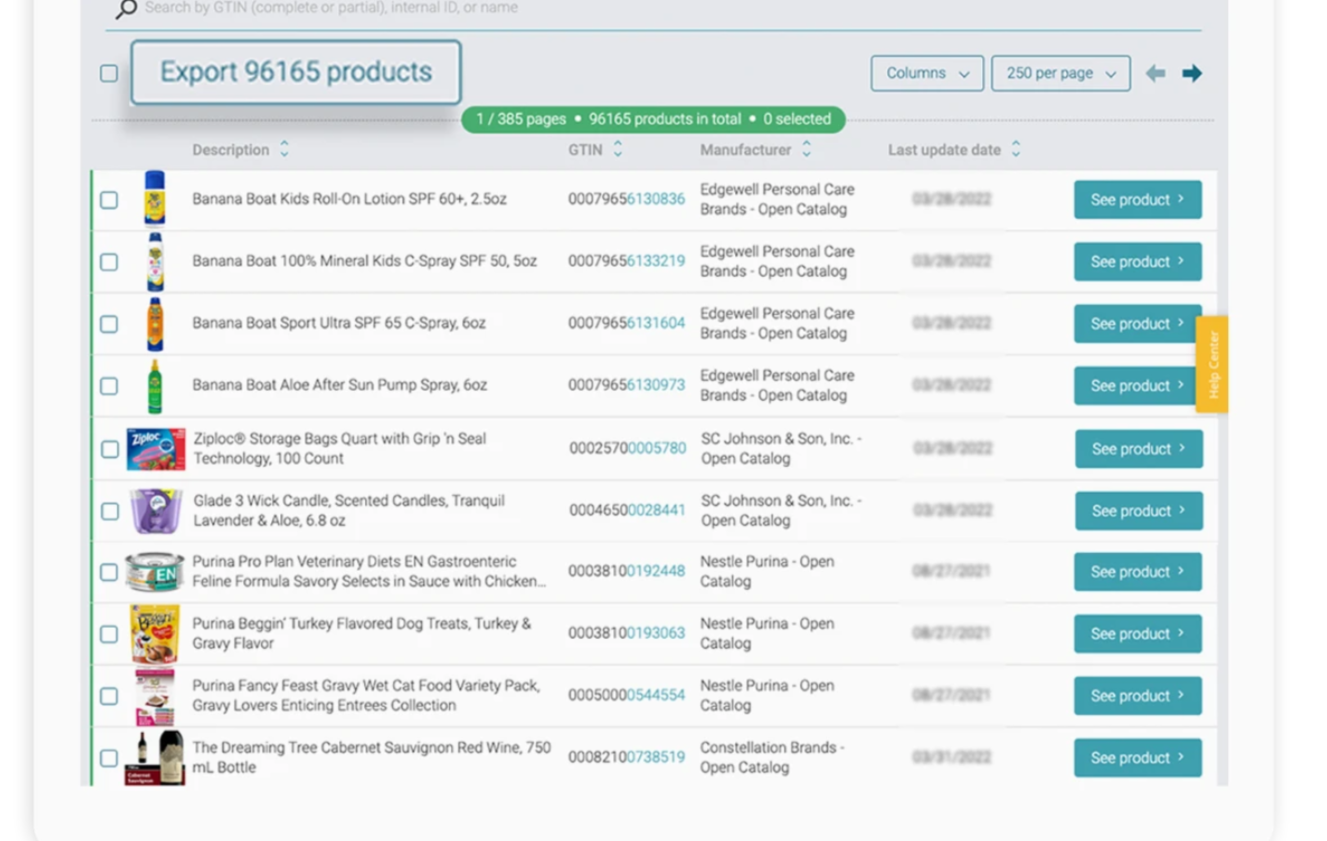Image resolution: width=1327 pixels, height=841 pixels.
Task: See product for Banana Boat Sport Ultra
Action: pos(1138,324)
